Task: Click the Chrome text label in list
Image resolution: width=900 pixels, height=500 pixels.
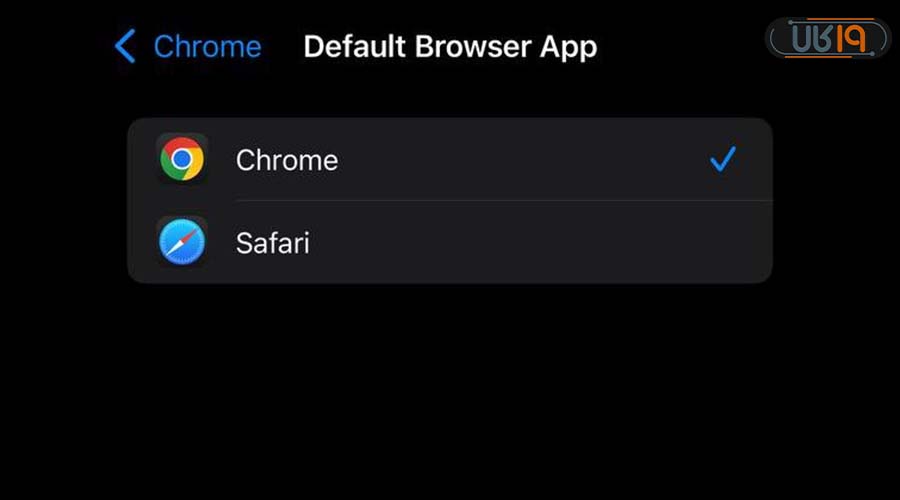Action: pyautogui.click(x=287, y=160)
